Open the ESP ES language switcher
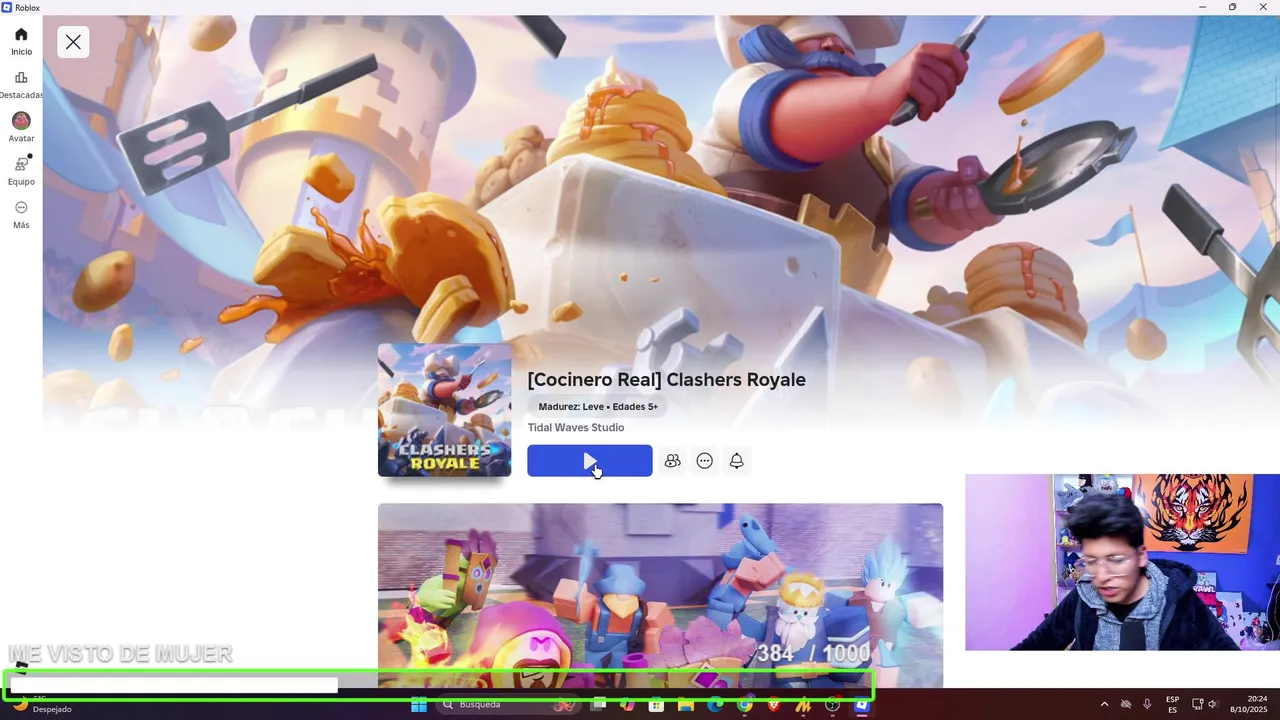The image size is (1280, 720). 1172,705
